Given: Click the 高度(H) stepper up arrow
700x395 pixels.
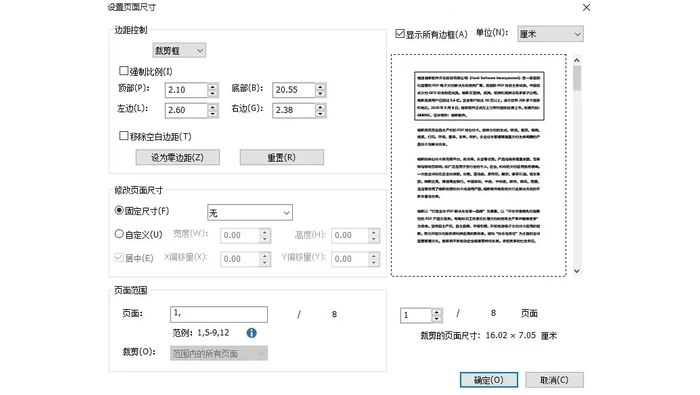Looking at the screenshot, I should point(374,232).
